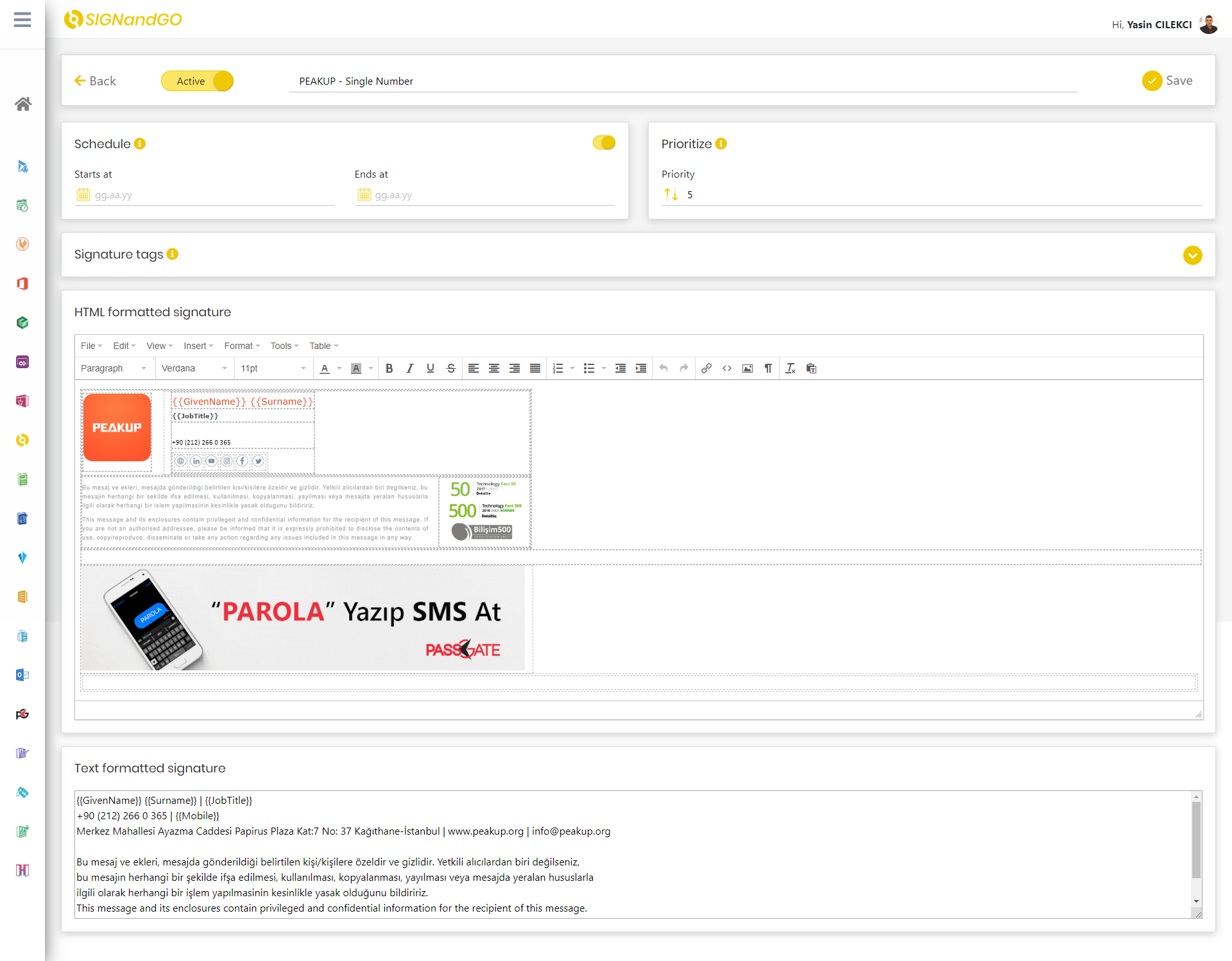1232x961 pixels.
Task: Insert a hyperlink with the link icon
Action: tap(706, 368)
